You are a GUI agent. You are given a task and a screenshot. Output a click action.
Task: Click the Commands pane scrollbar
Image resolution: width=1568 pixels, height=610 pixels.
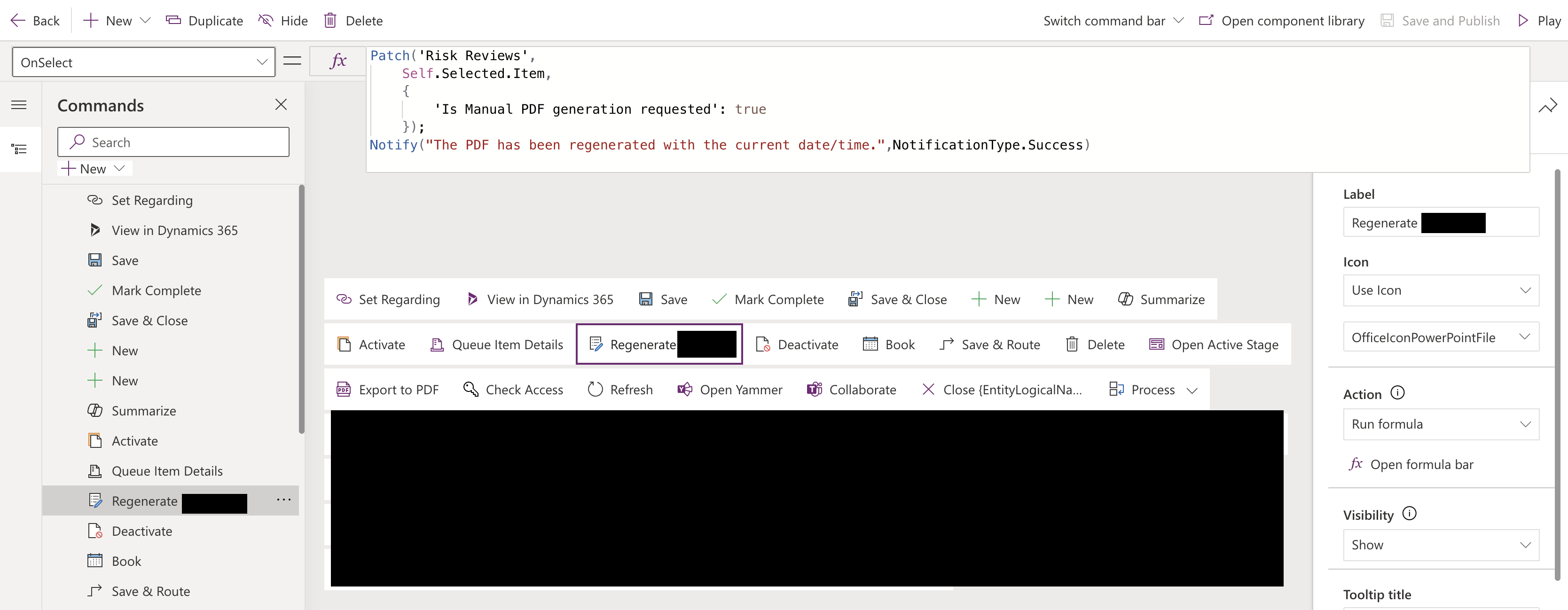[301, 309]
